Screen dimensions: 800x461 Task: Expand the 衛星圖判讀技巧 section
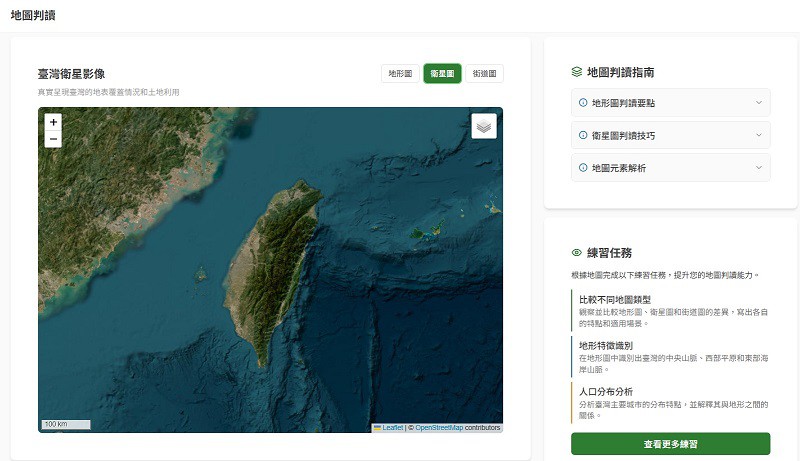click(x=670, y=135)
